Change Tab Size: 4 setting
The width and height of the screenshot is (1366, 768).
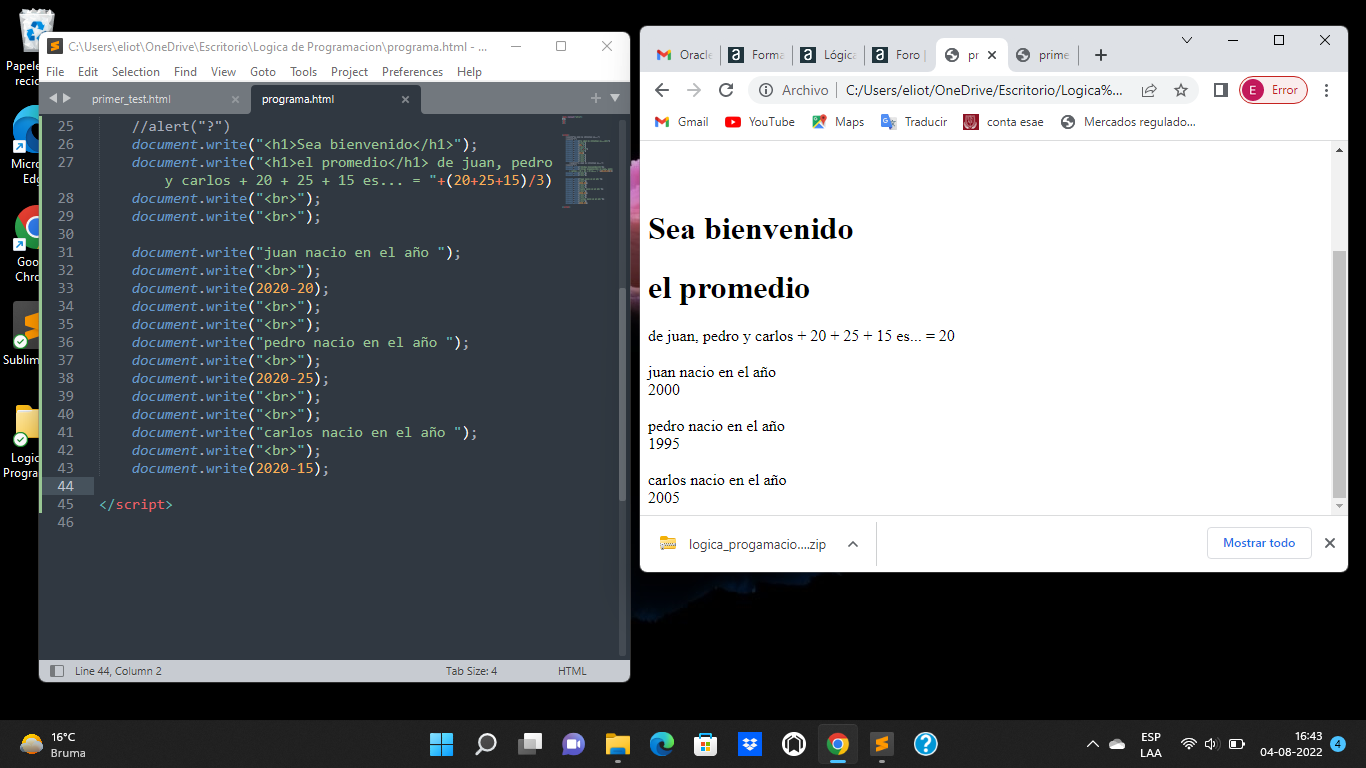click(x=471, y=671)
